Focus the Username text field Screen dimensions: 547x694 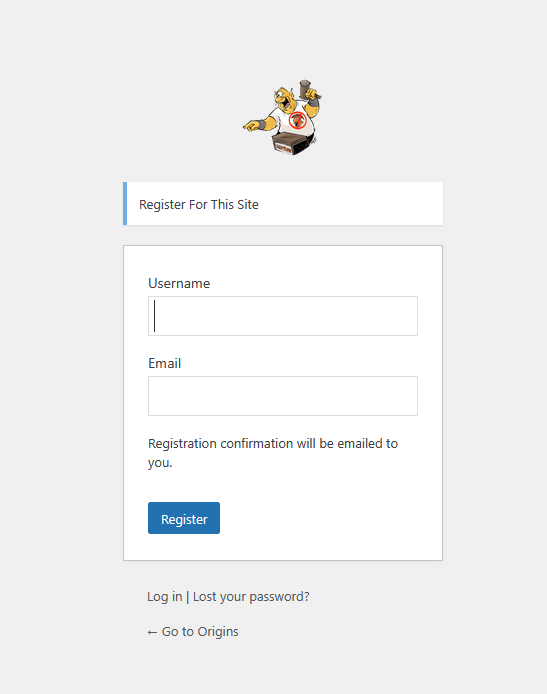click(x=283, y=316)
